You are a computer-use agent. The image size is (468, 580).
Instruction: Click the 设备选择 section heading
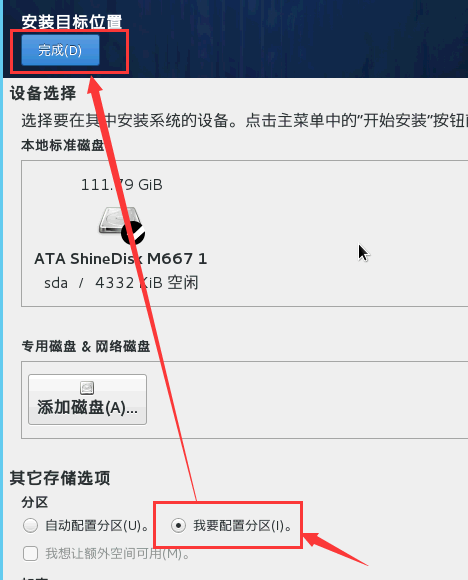coord(43,93)
